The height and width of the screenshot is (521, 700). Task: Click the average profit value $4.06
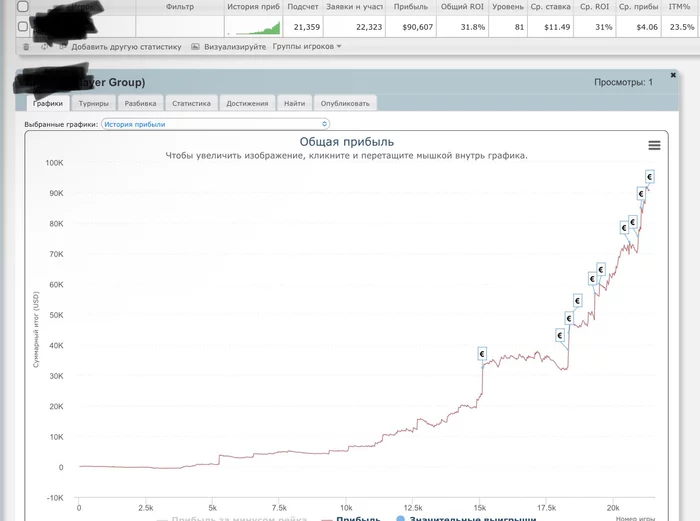(647, 27)
